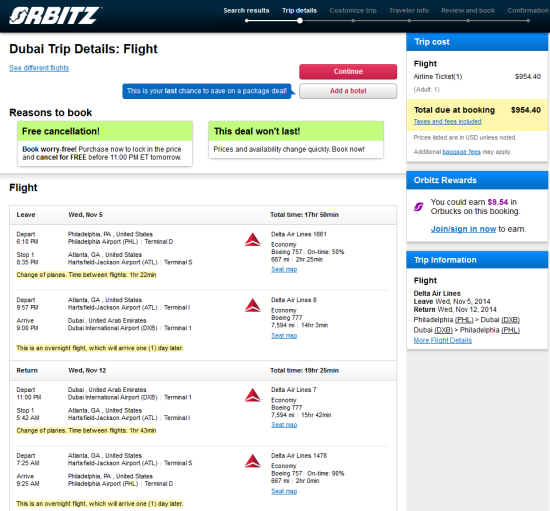Screen dimensions: 550x511
Task: Open More Flight Details link
Action: click(443, 340)
